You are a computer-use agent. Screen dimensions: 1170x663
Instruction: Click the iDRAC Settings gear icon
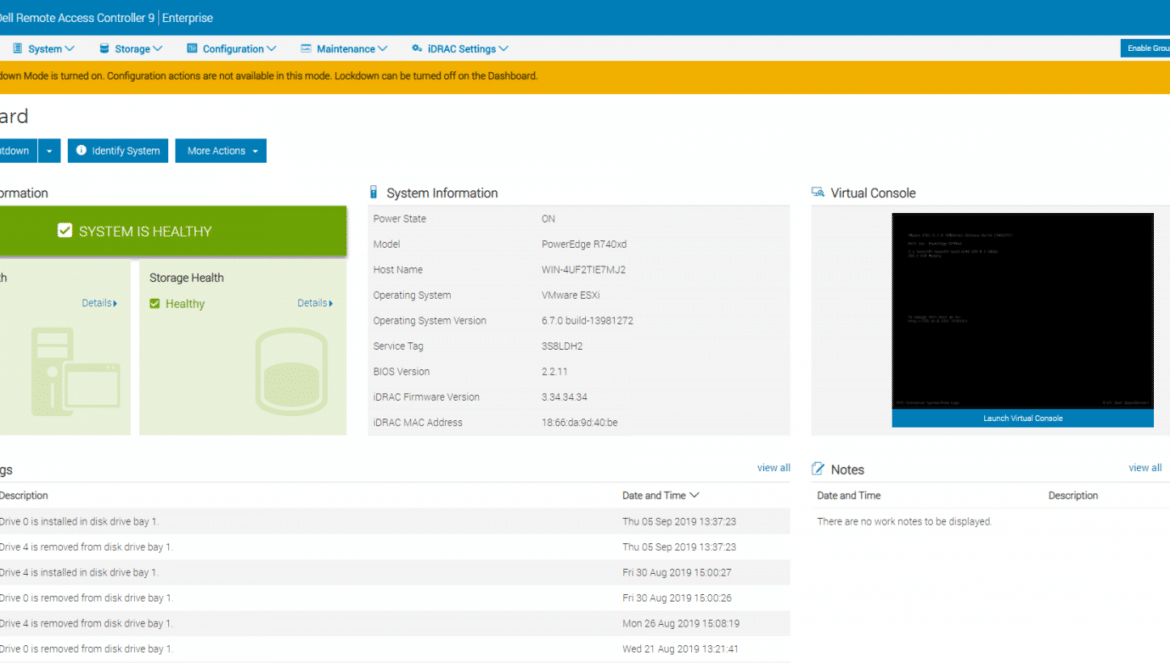point(417,48)
